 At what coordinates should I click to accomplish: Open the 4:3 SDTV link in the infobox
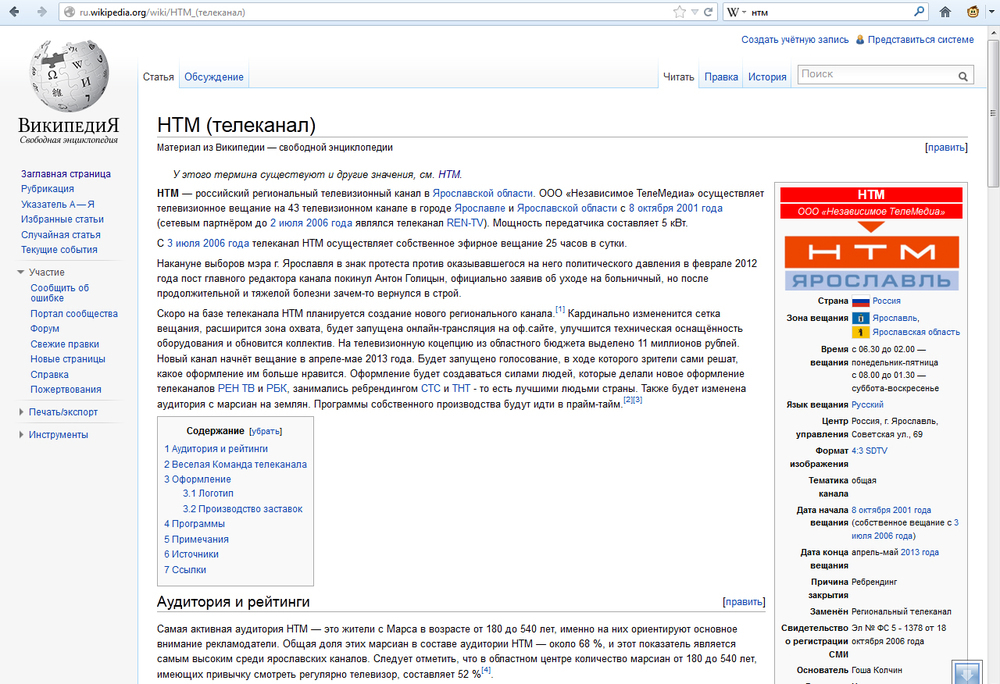tap(869, 451)
